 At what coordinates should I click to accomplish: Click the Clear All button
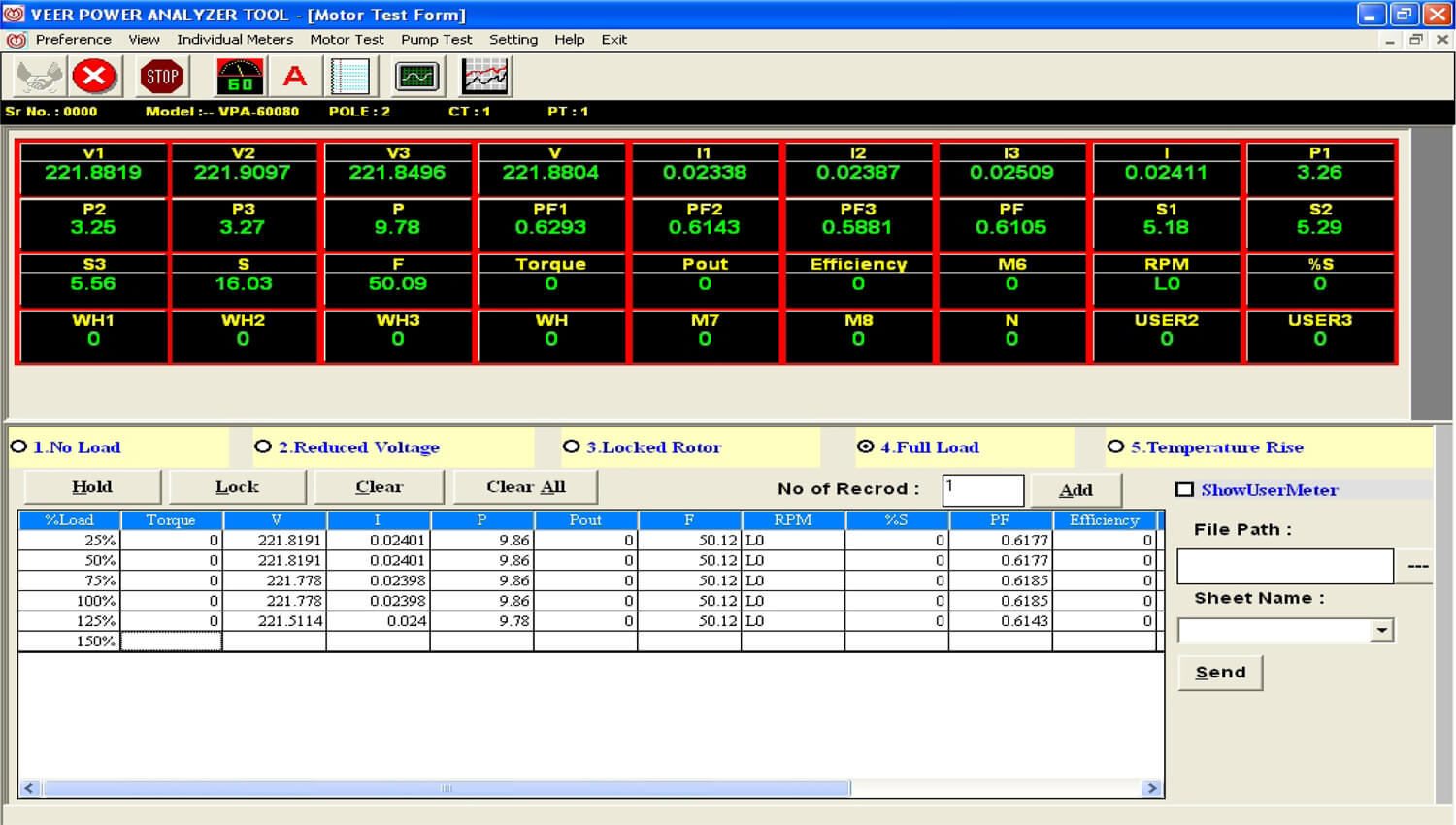[x=525, y=487]
